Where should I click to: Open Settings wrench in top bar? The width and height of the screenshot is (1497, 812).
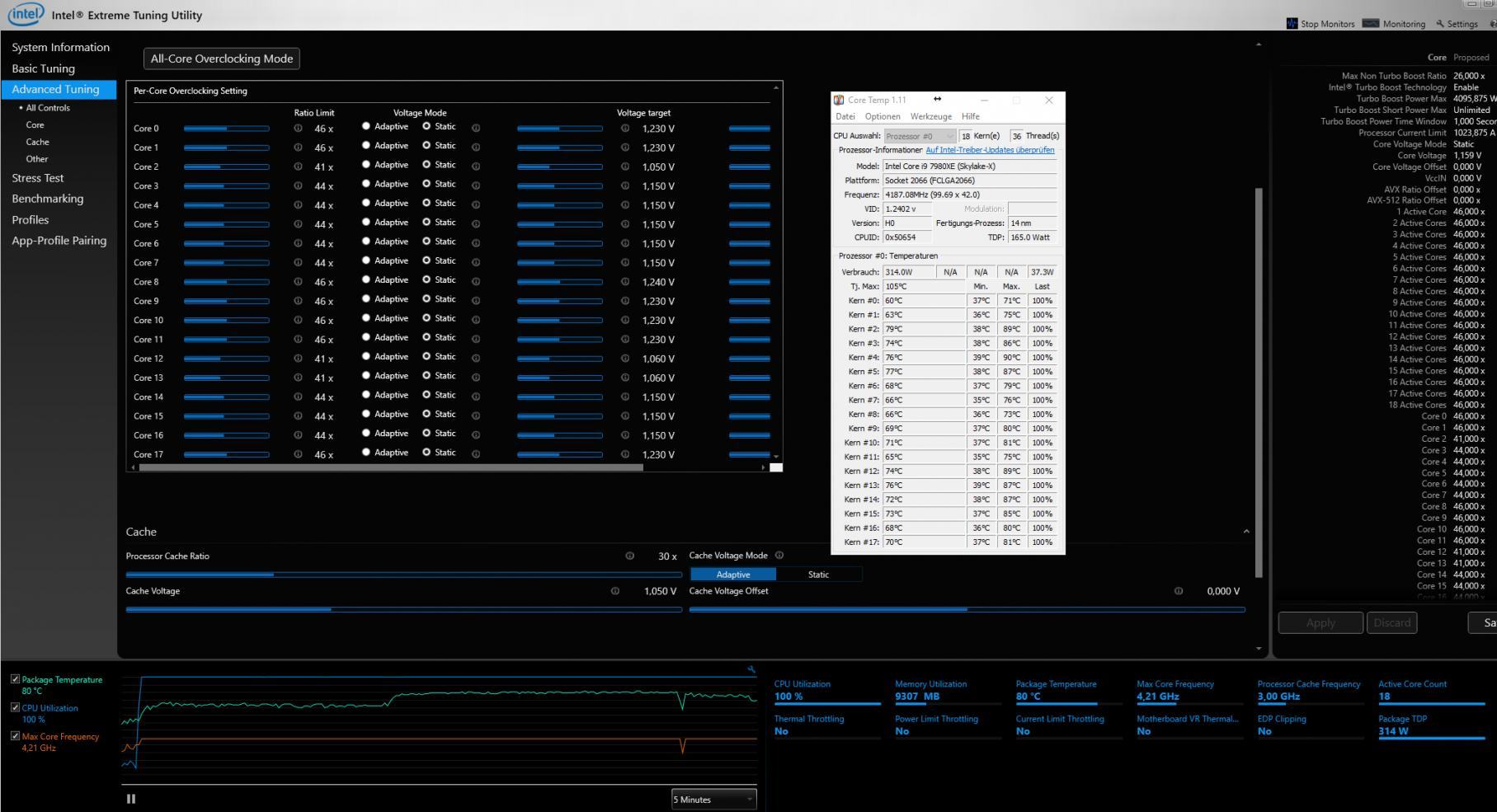(1457, 23)
